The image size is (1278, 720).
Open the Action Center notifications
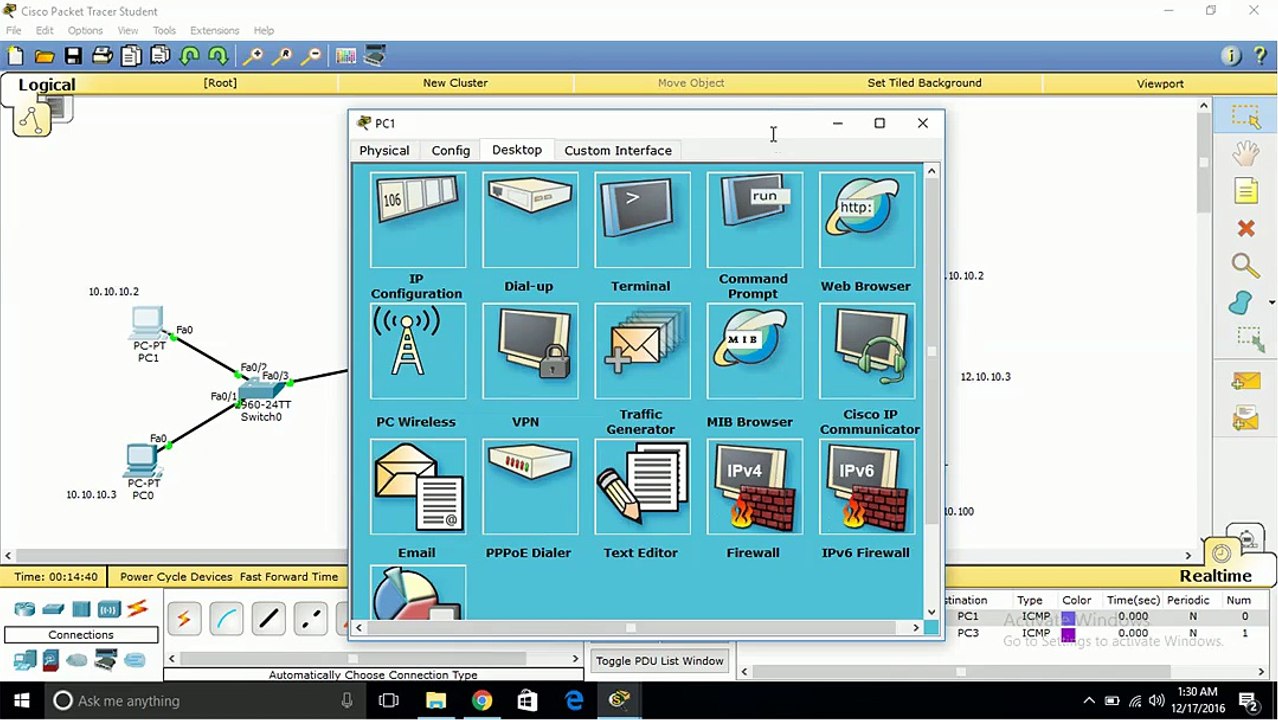pos(1249,701)
